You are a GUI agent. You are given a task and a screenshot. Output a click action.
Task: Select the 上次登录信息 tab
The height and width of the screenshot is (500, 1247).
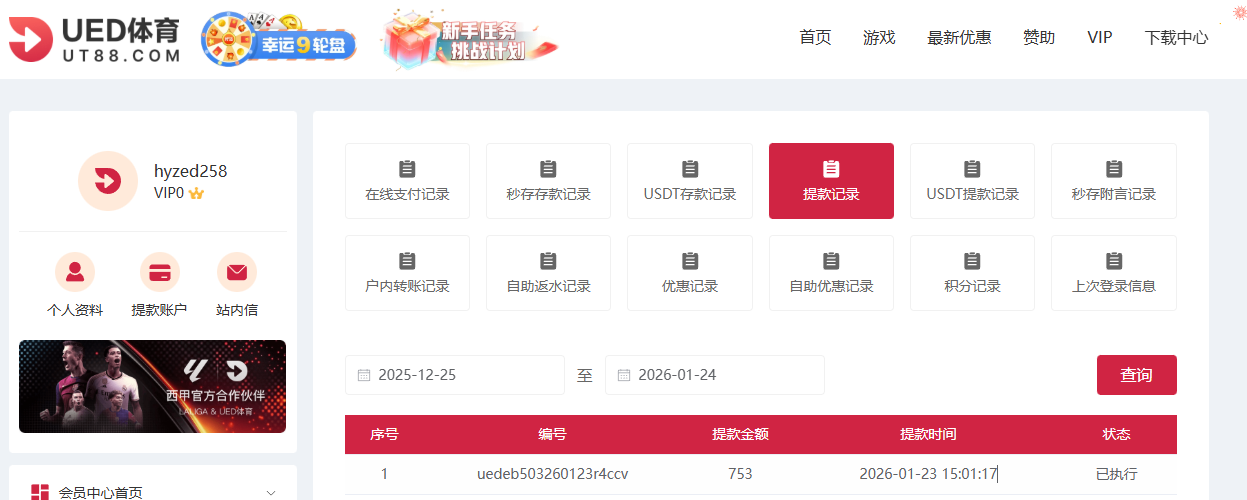(1114, 273)
